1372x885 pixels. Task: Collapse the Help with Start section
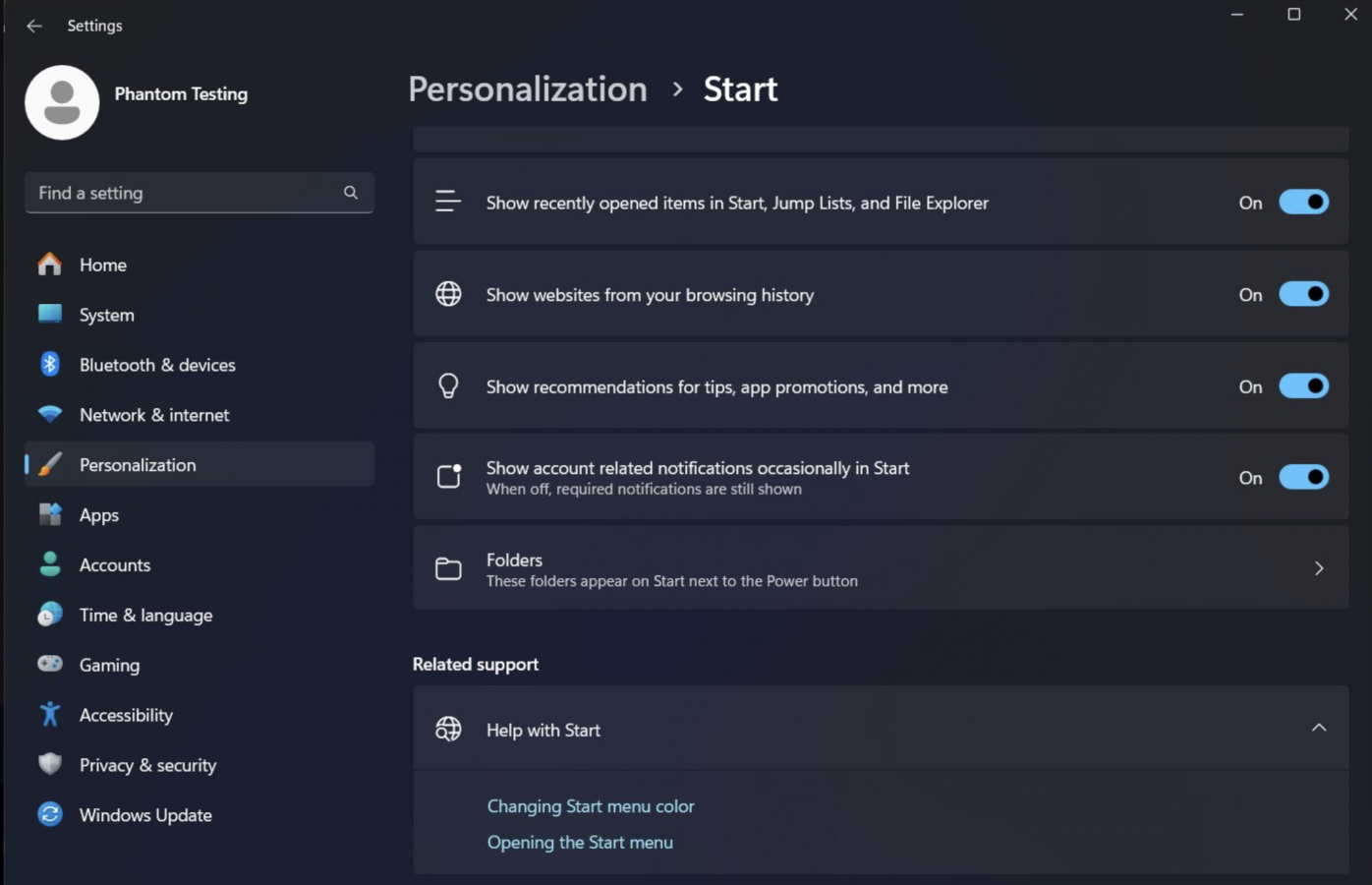(x=1319, y=728)
